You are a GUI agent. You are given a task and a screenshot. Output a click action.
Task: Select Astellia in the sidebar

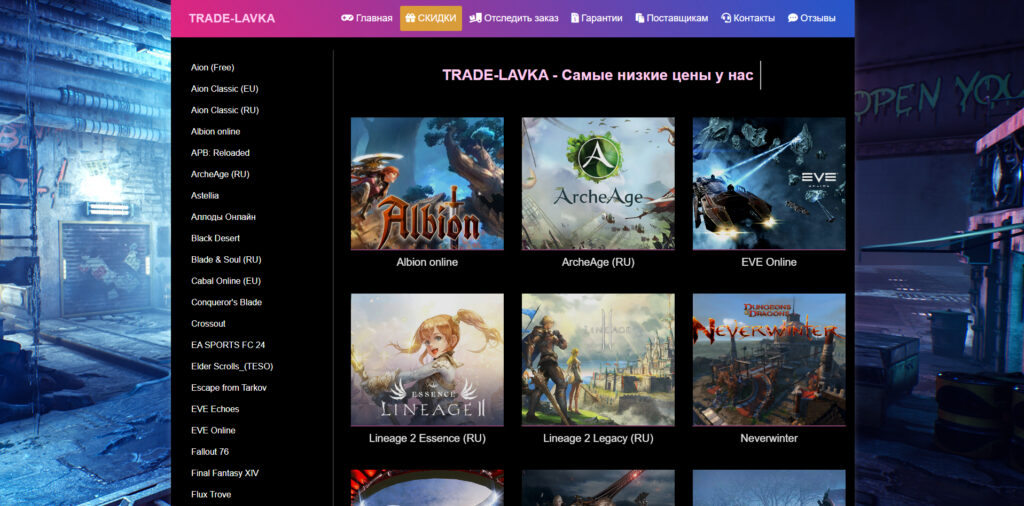(x=205, y=195)
